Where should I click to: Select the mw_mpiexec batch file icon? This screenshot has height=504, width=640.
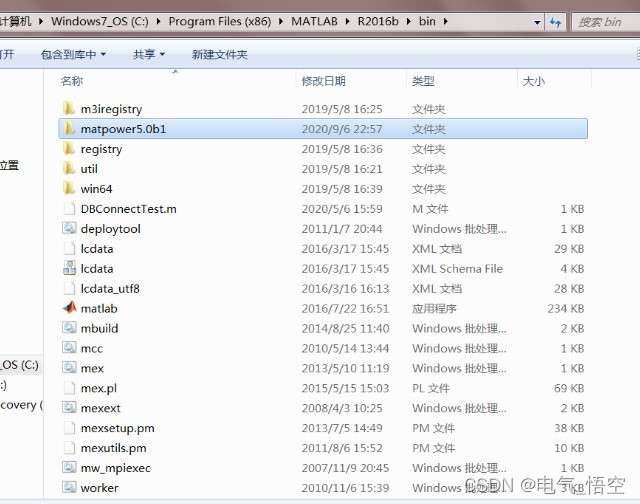[x=69, y=467]
